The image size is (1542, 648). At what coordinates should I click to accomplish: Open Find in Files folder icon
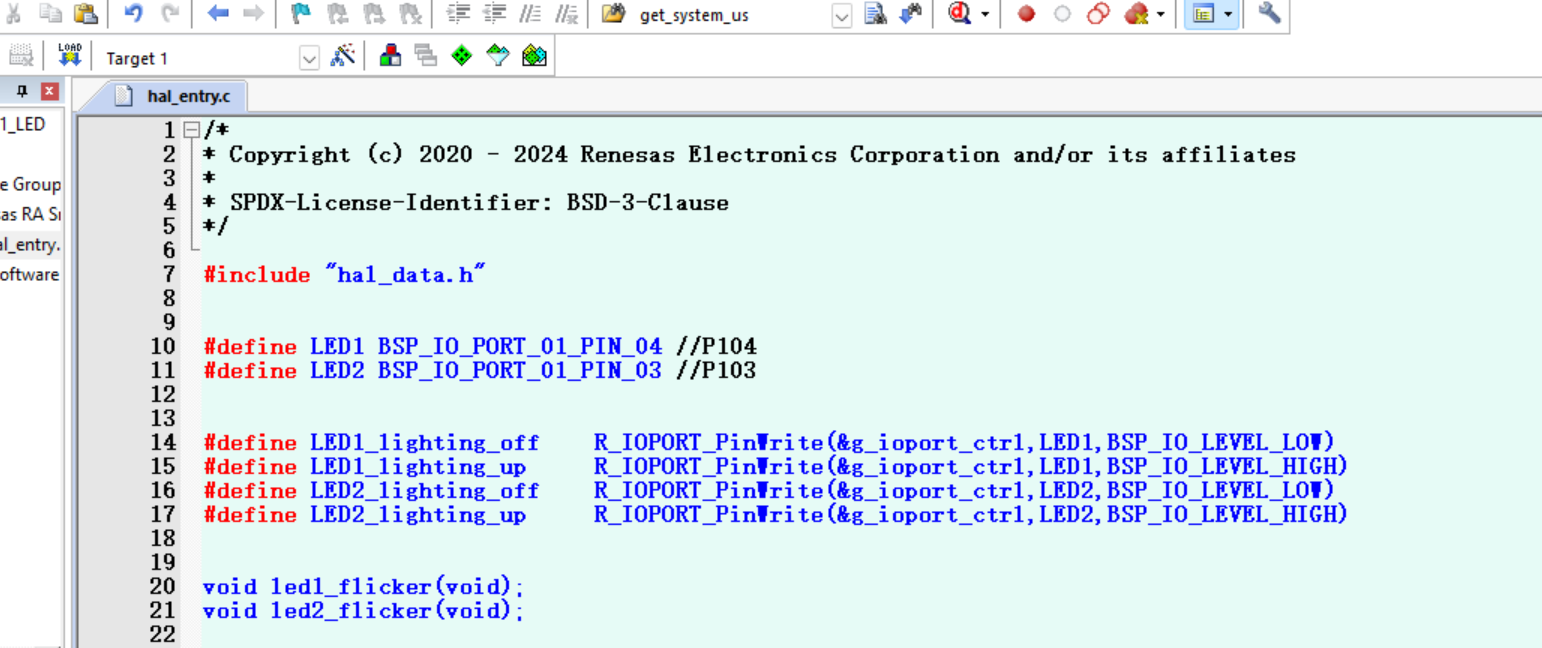(613, 13)
